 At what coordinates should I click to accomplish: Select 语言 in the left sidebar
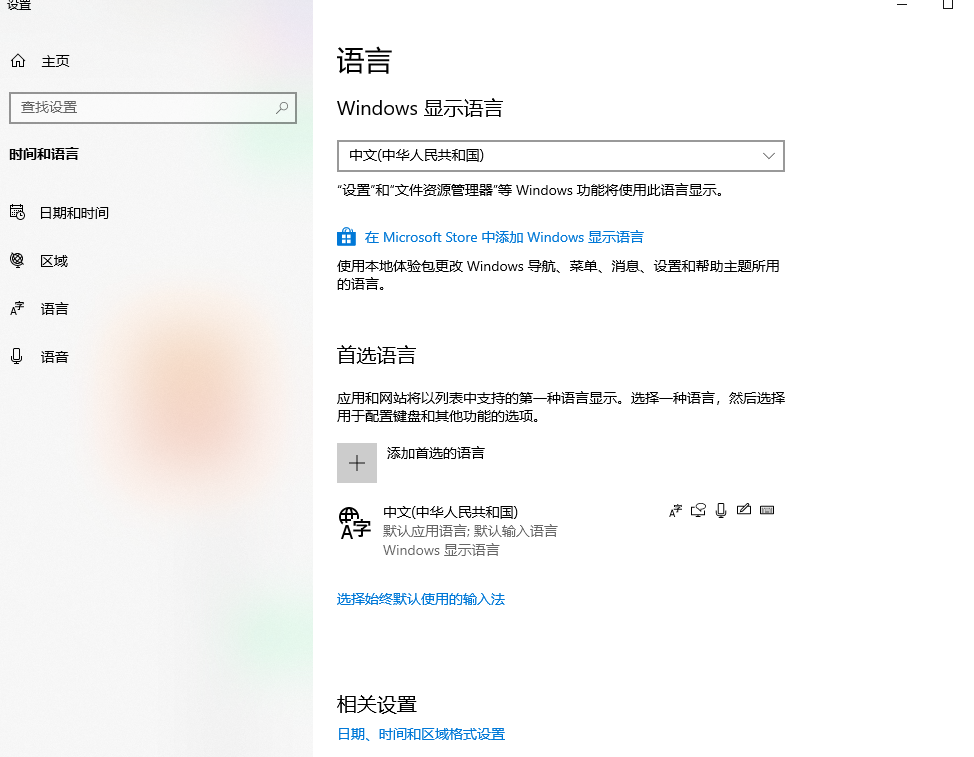[54, 309]
